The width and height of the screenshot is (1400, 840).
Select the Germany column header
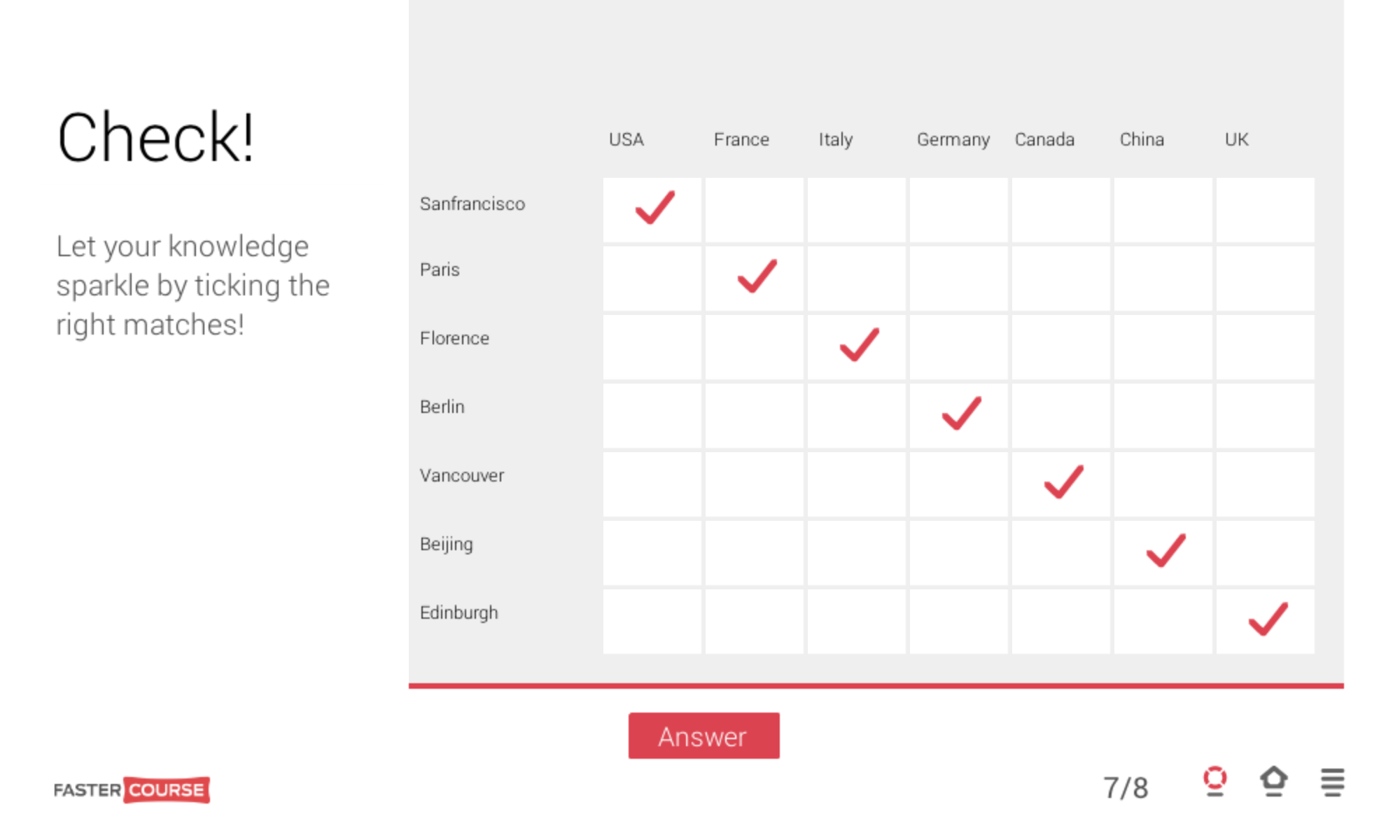[953, 139]
